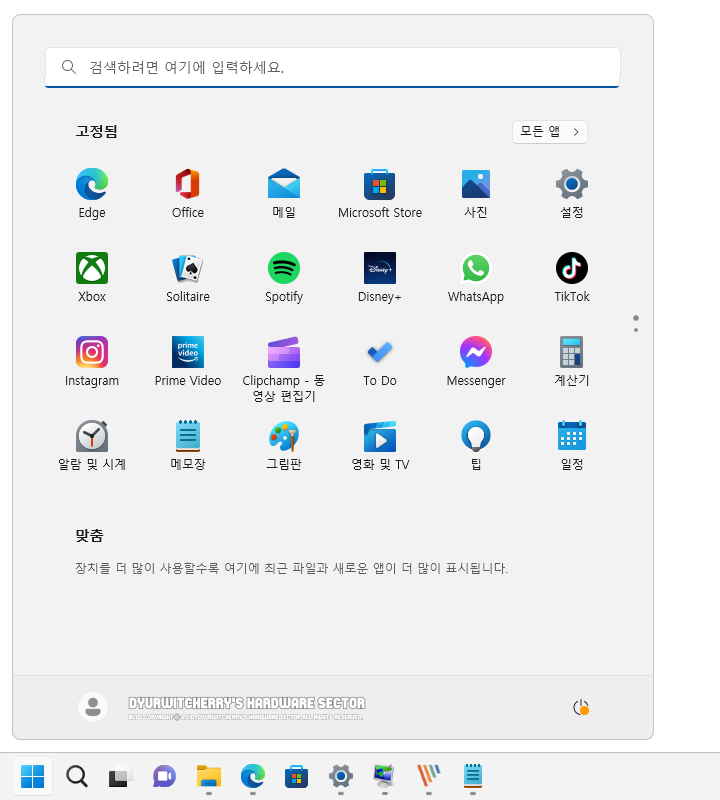720x800 pixels.
Task: Open the power options button
Action: tap(581, 708)
